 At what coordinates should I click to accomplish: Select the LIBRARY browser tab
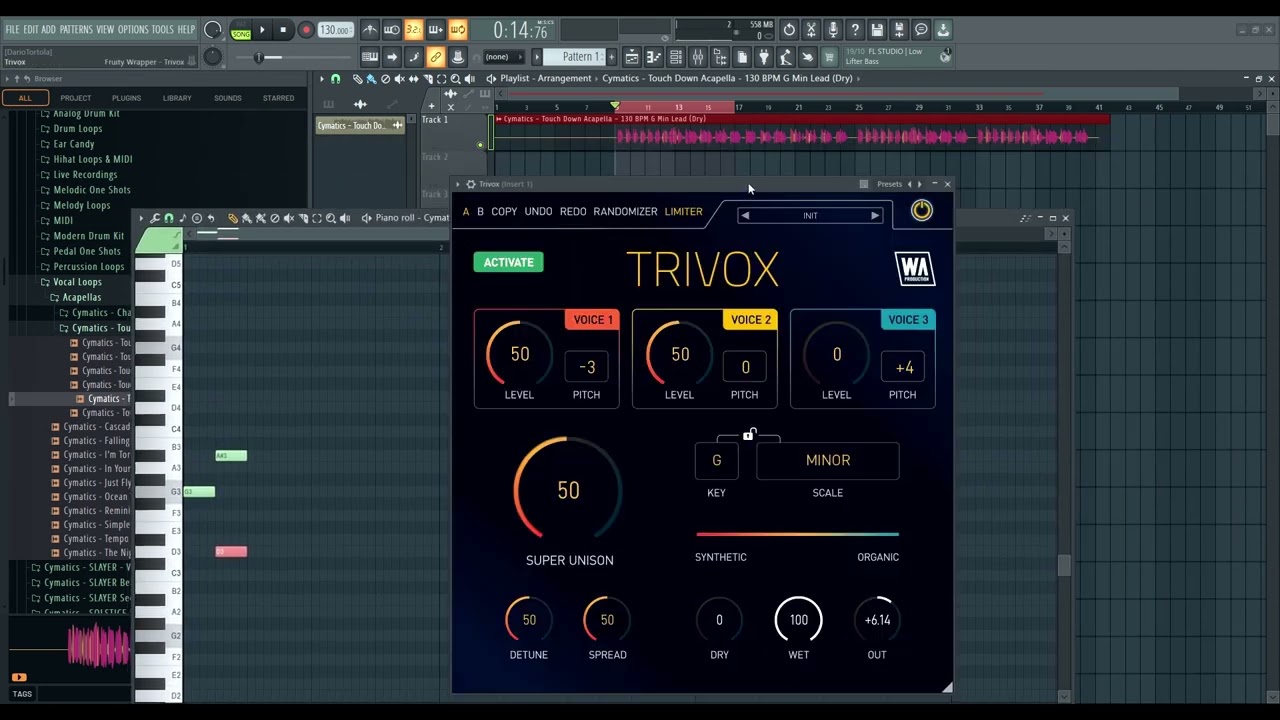177,98
